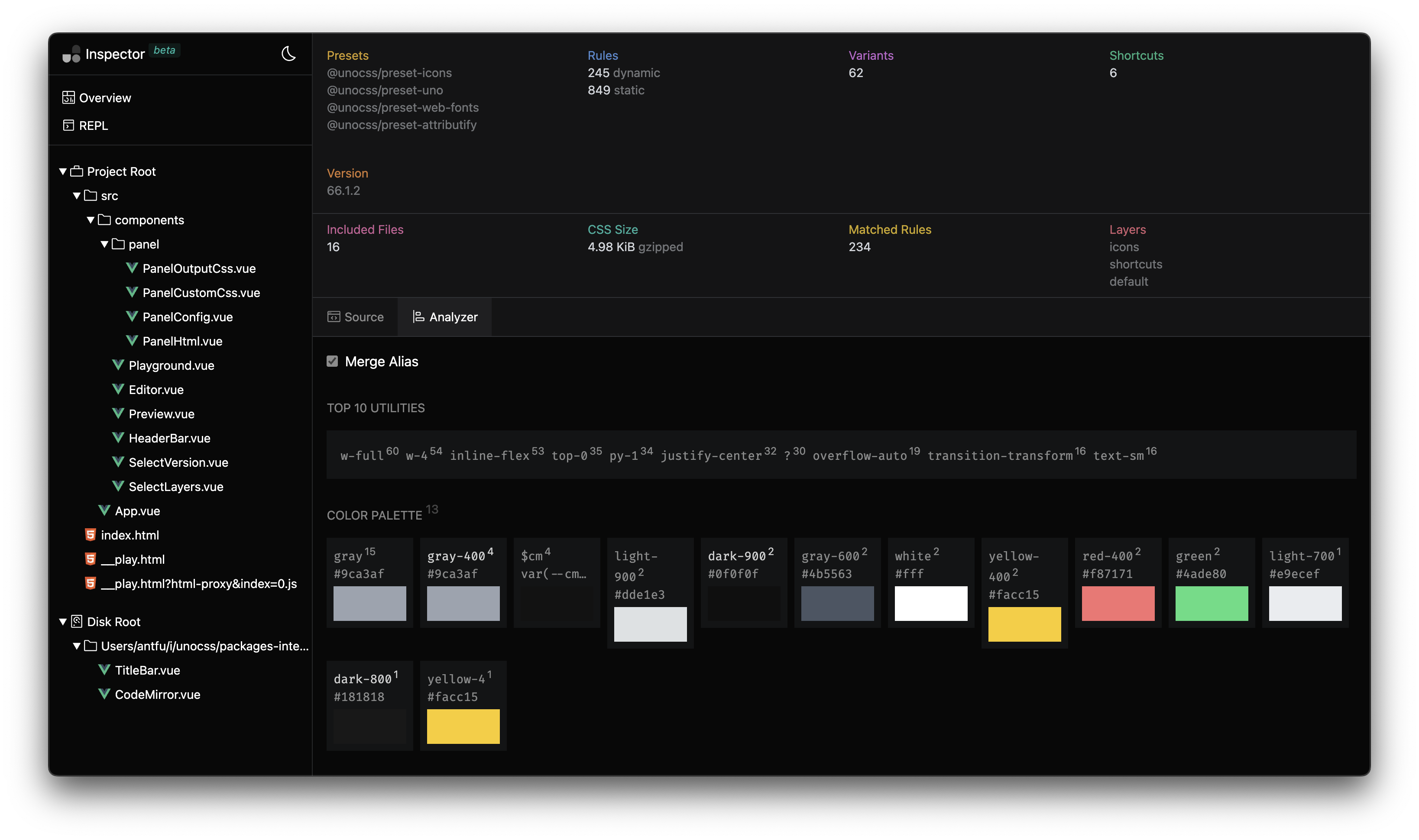Click the gray-600 color card
Image resolution: width=1419 pixels, height=840 pixels.
pyautogui.click(x=837, y=583)
